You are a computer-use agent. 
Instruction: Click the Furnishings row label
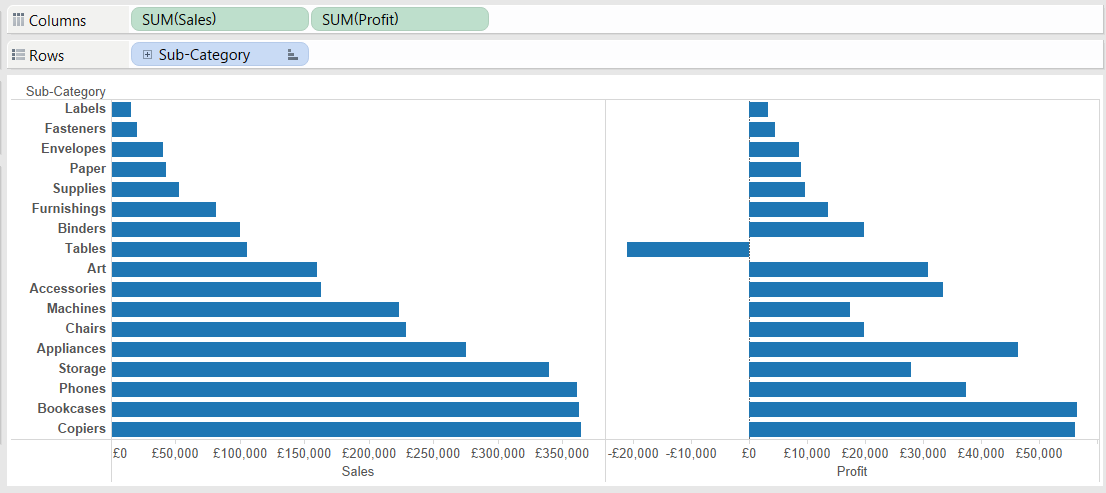click(69, 209)
